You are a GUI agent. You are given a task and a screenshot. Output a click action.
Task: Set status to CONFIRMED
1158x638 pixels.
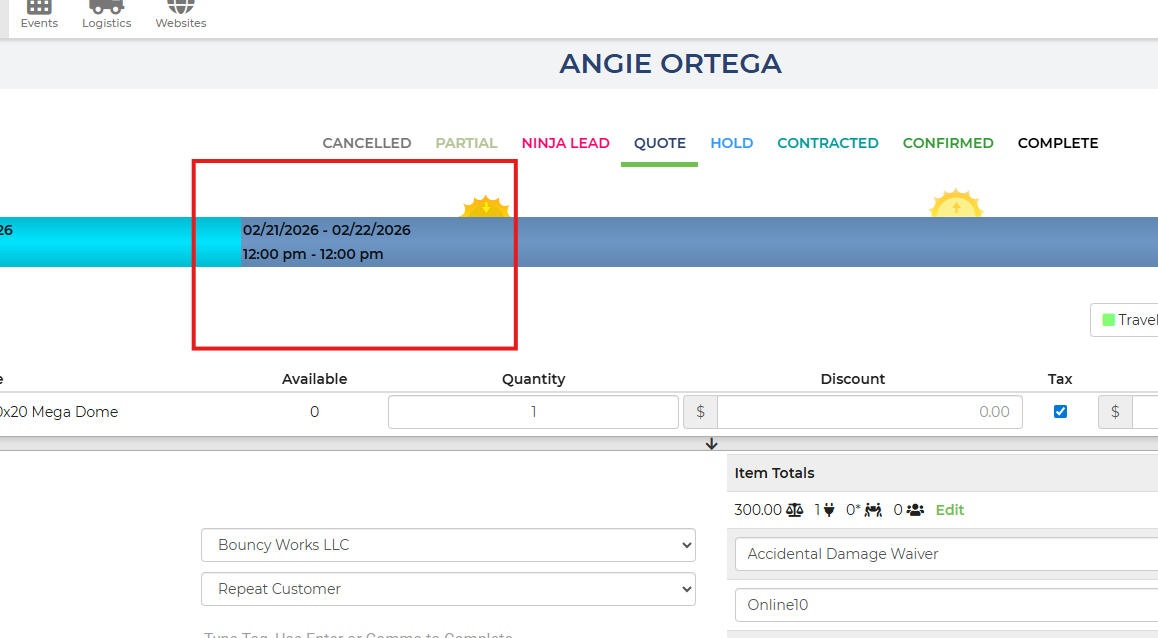947,143
